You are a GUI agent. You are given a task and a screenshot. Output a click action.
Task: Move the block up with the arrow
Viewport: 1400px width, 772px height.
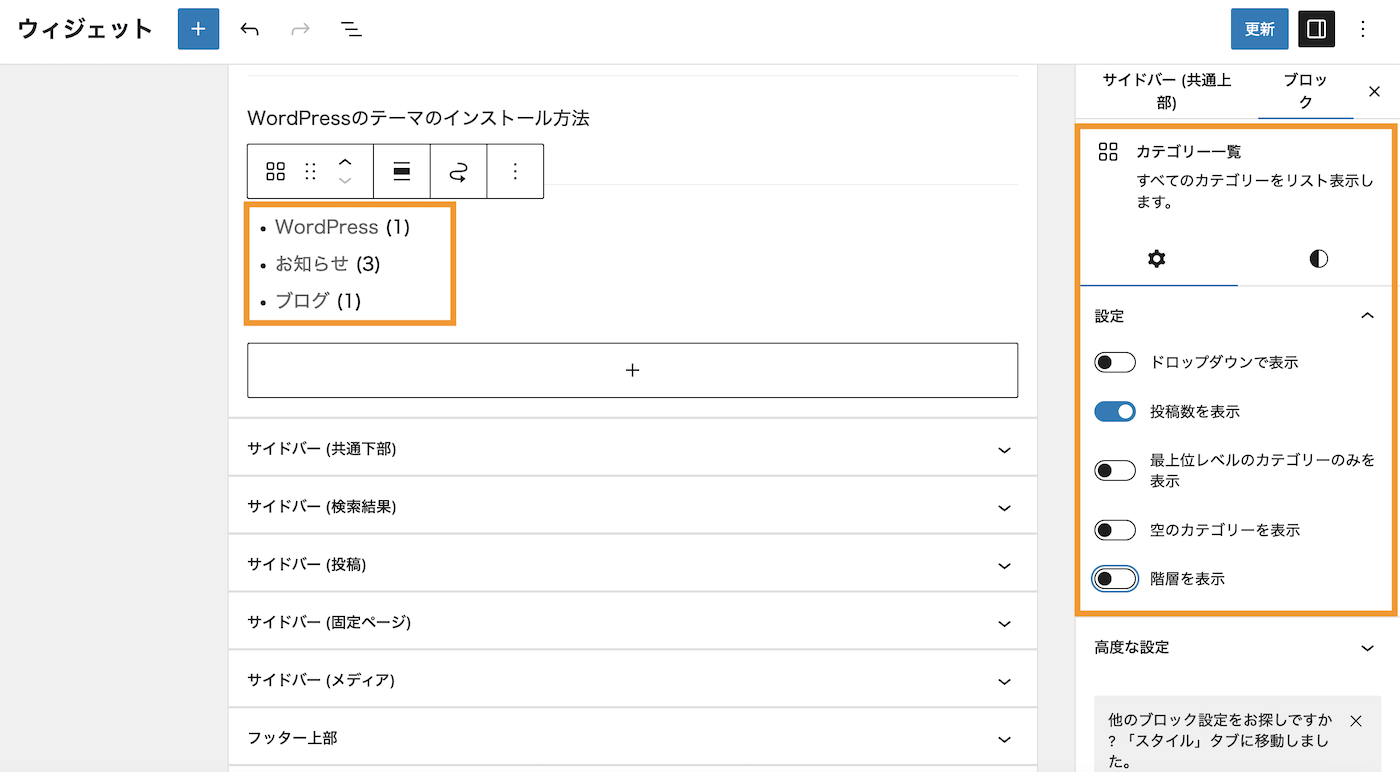point(345,161)
